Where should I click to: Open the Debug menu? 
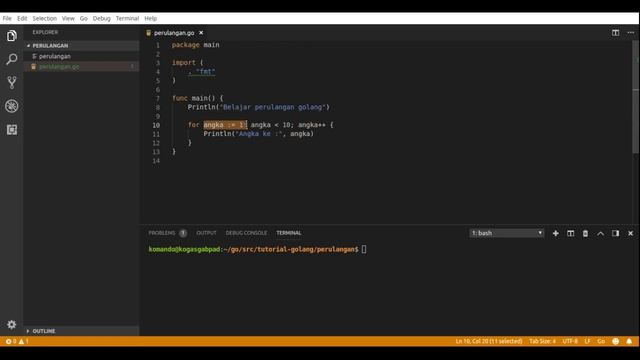[x=102, y=18]
